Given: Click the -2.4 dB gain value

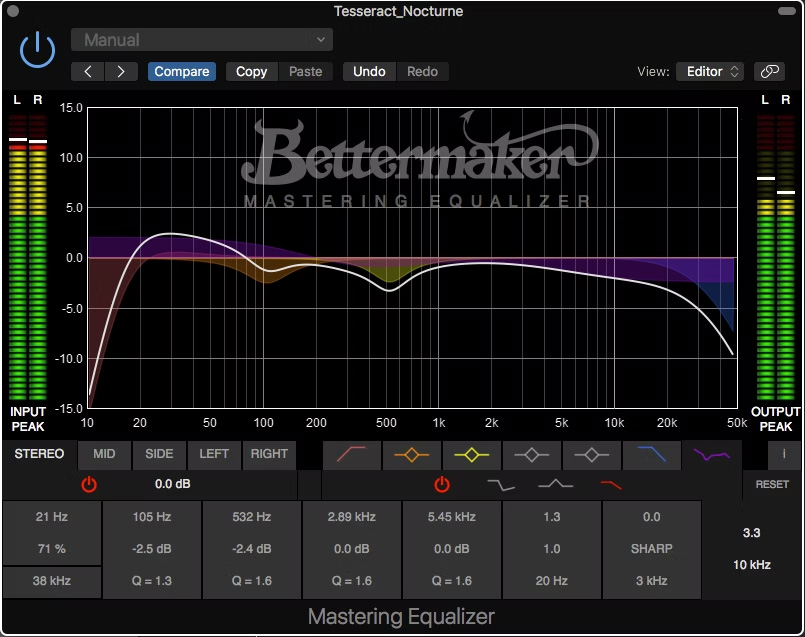Looking at the screenshot, I should (252, 549).
